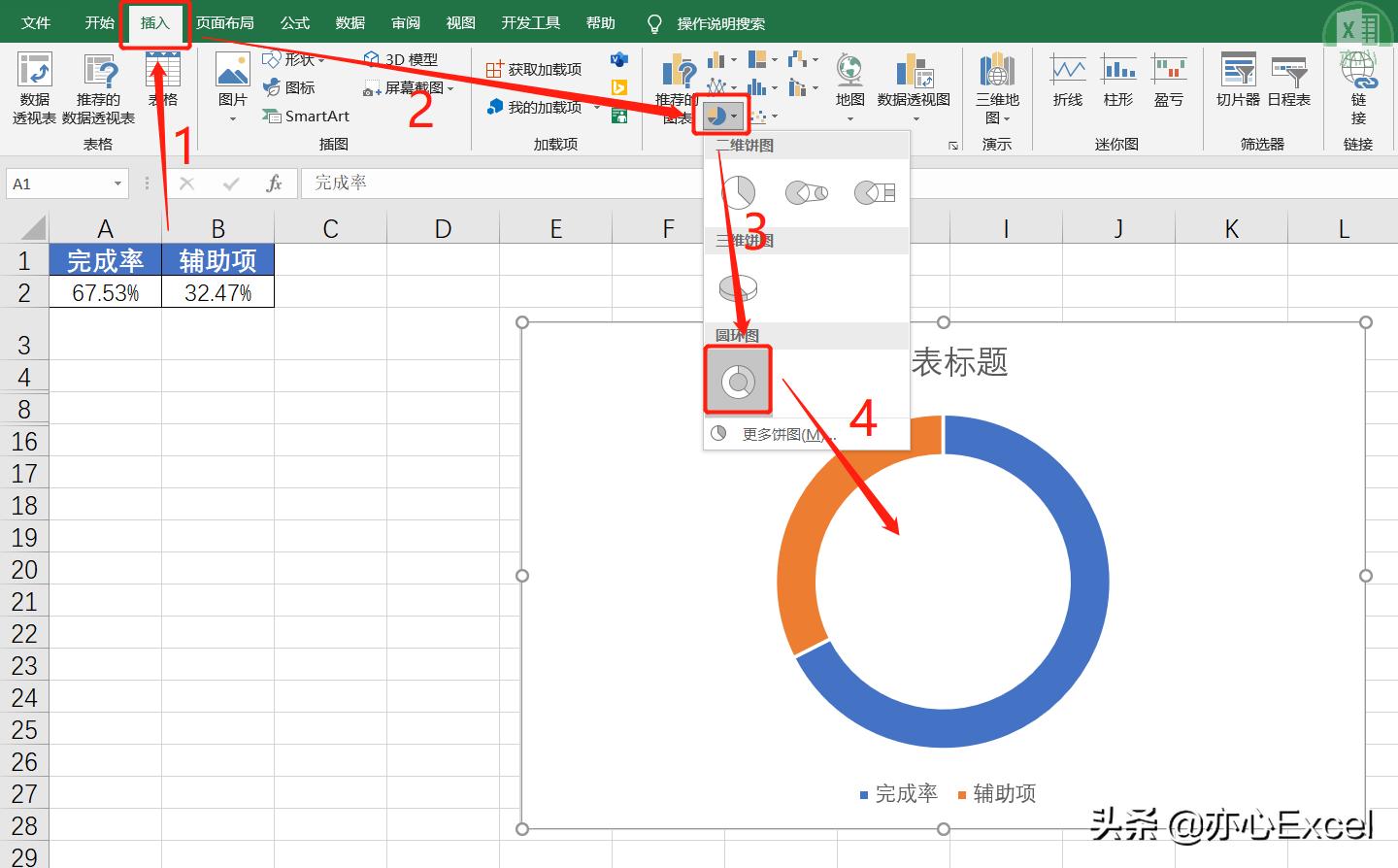This screenshot has height=868, width=1398.
Task: Select the first 二维饼图 pie style
Action: pyautogui.click(x=739, y=191)
